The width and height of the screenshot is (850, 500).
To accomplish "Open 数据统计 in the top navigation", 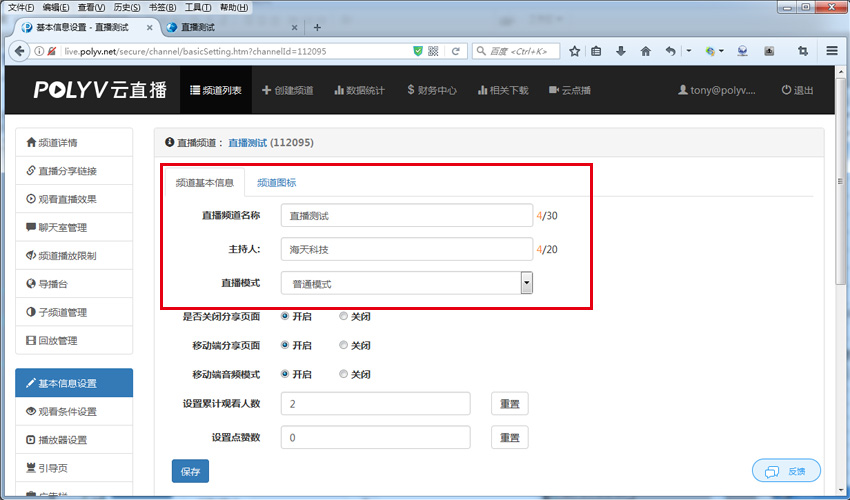I will pos(360,90).
